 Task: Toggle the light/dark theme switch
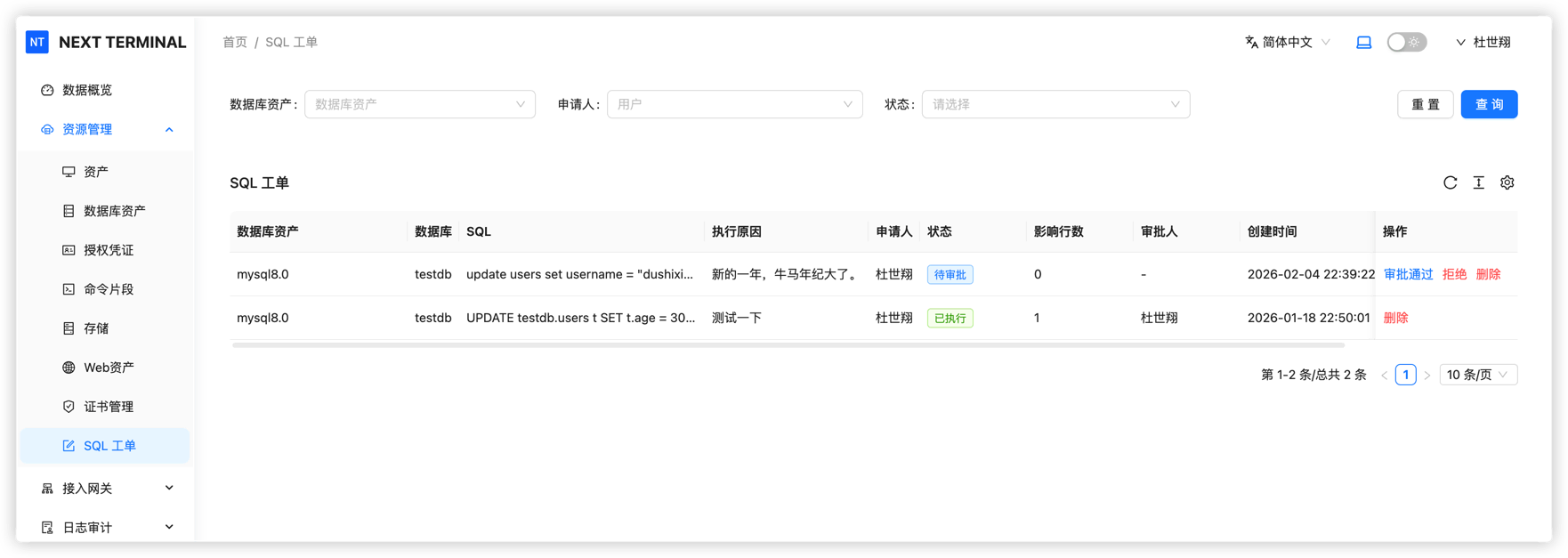coord(1406,42)
